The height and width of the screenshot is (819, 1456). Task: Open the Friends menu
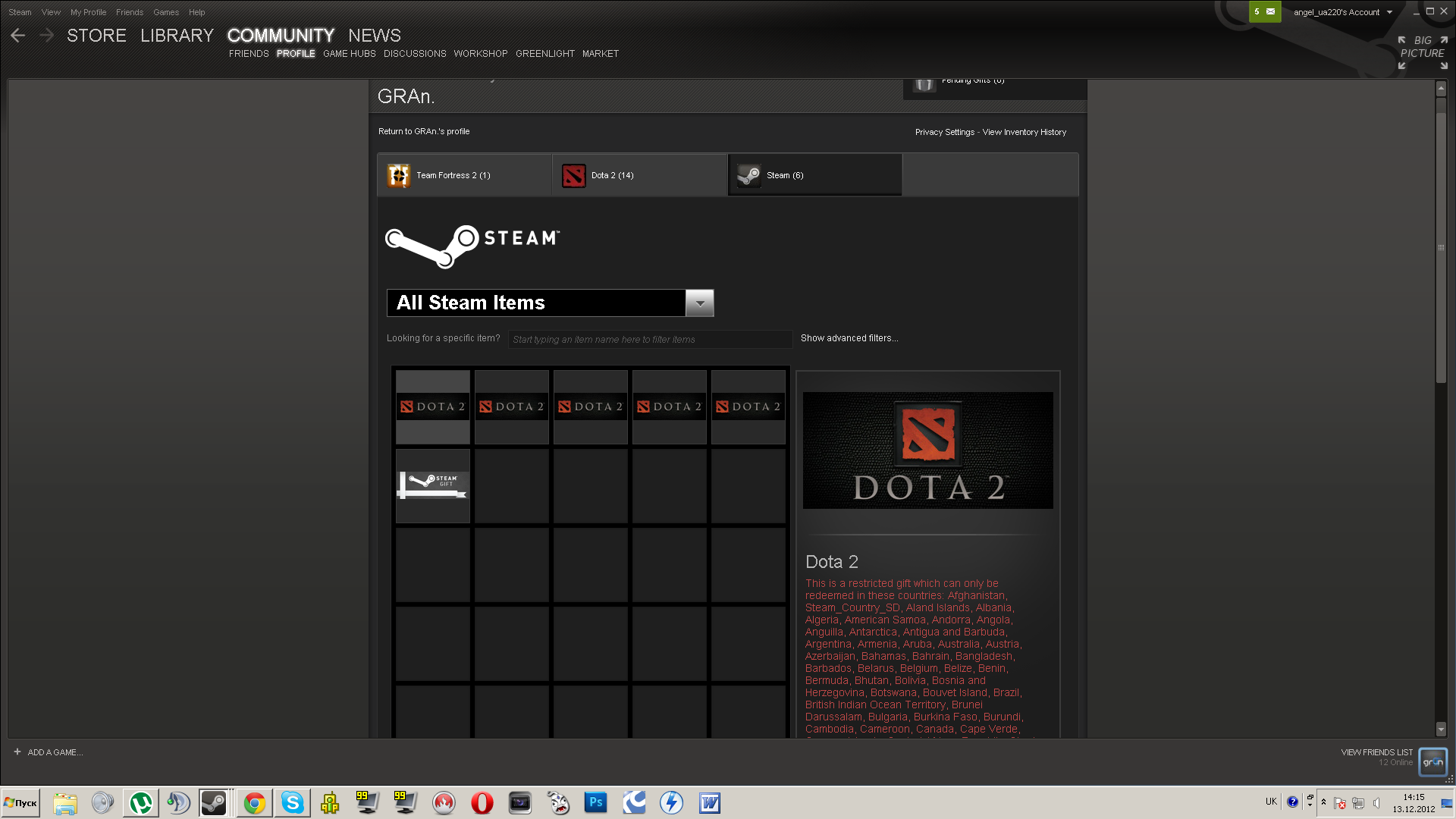coord(130,12)
